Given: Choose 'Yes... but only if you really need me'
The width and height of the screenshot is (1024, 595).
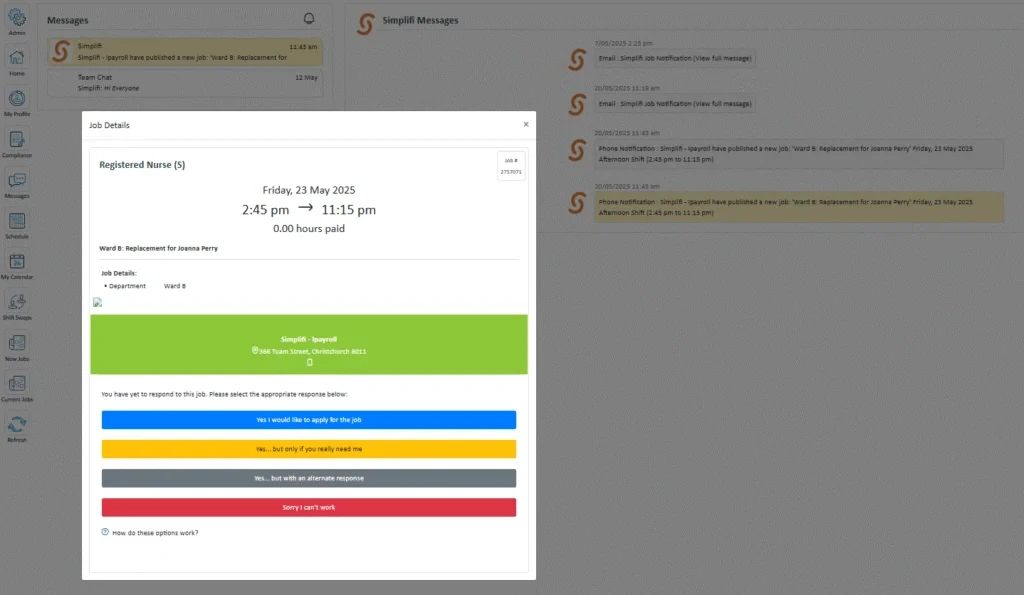Looking at the screenshot, I should (x=309, y=449).
